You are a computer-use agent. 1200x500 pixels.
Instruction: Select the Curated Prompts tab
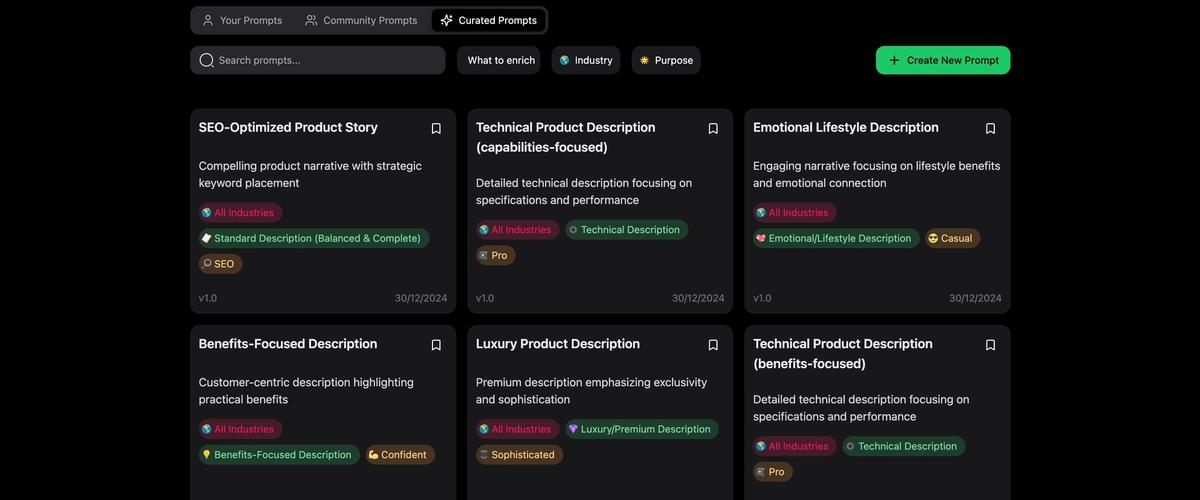point(488,20)
